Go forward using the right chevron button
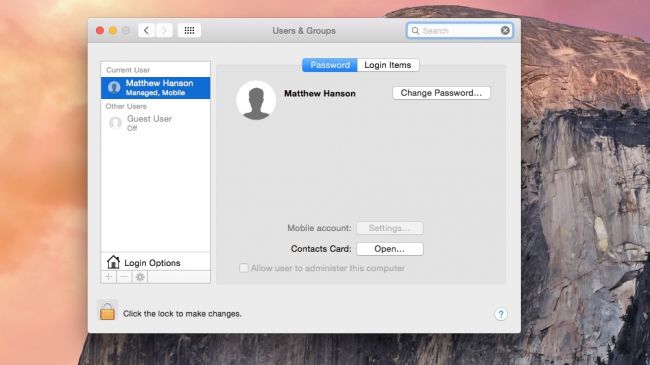 pyautogui.click(x=164, y=30)
